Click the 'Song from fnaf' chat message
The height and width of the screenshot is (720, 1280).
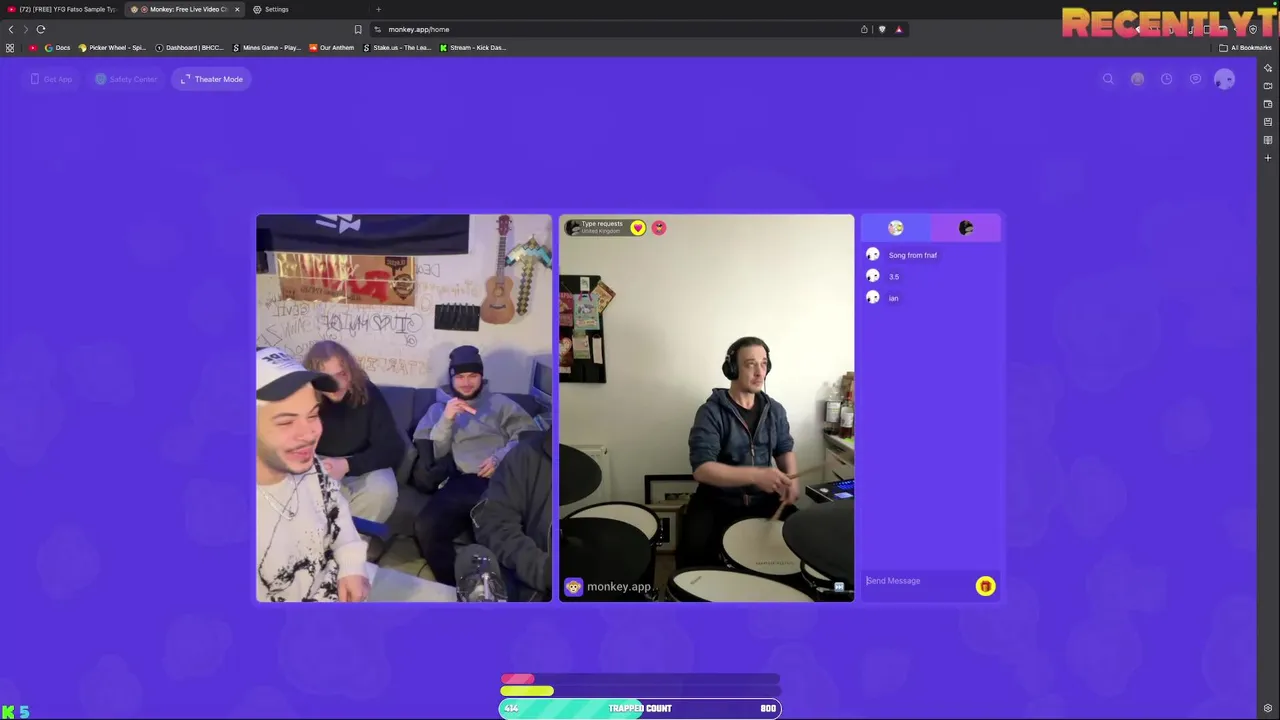point(913,255)
